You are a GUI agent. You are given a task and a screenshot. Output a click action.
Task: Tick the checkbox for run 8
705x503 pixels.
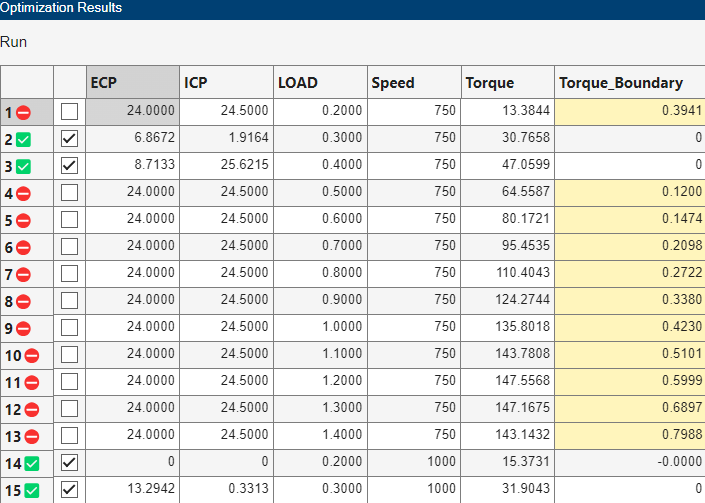tap(69, 300)
